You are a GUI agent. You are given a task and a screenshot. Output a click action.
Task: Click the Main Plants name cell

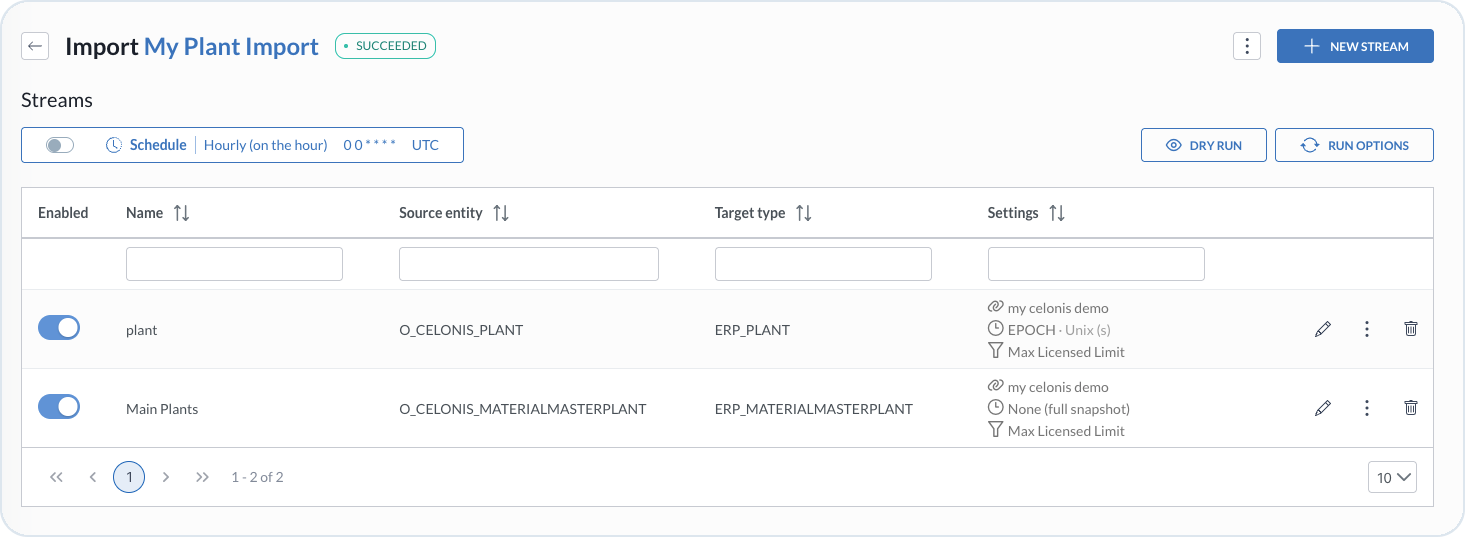[x=162, y=409]
